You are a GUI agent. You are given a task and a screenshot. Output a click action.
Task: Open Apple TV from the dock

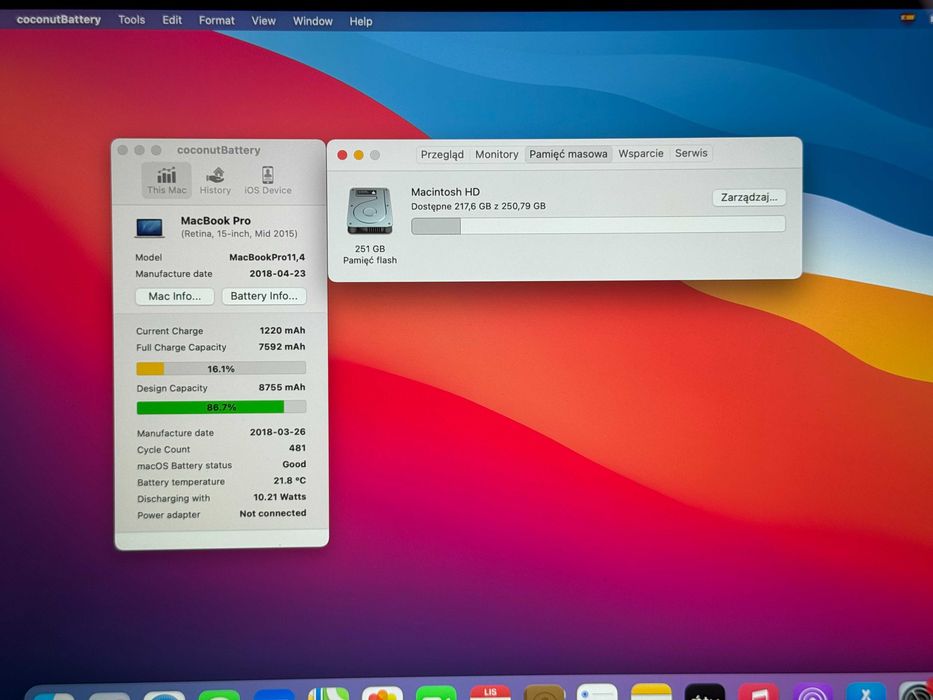click(x=705, y=692)
